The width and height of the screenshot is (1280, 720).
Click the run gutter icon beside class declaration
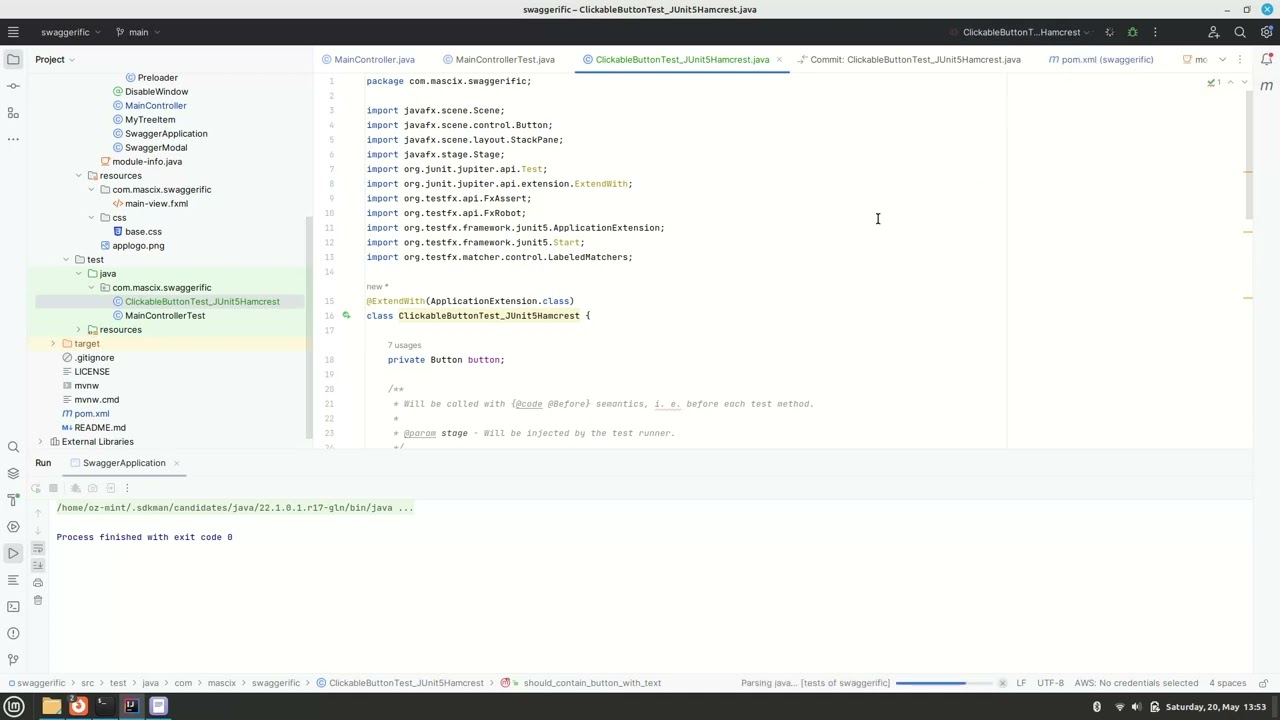346,316
